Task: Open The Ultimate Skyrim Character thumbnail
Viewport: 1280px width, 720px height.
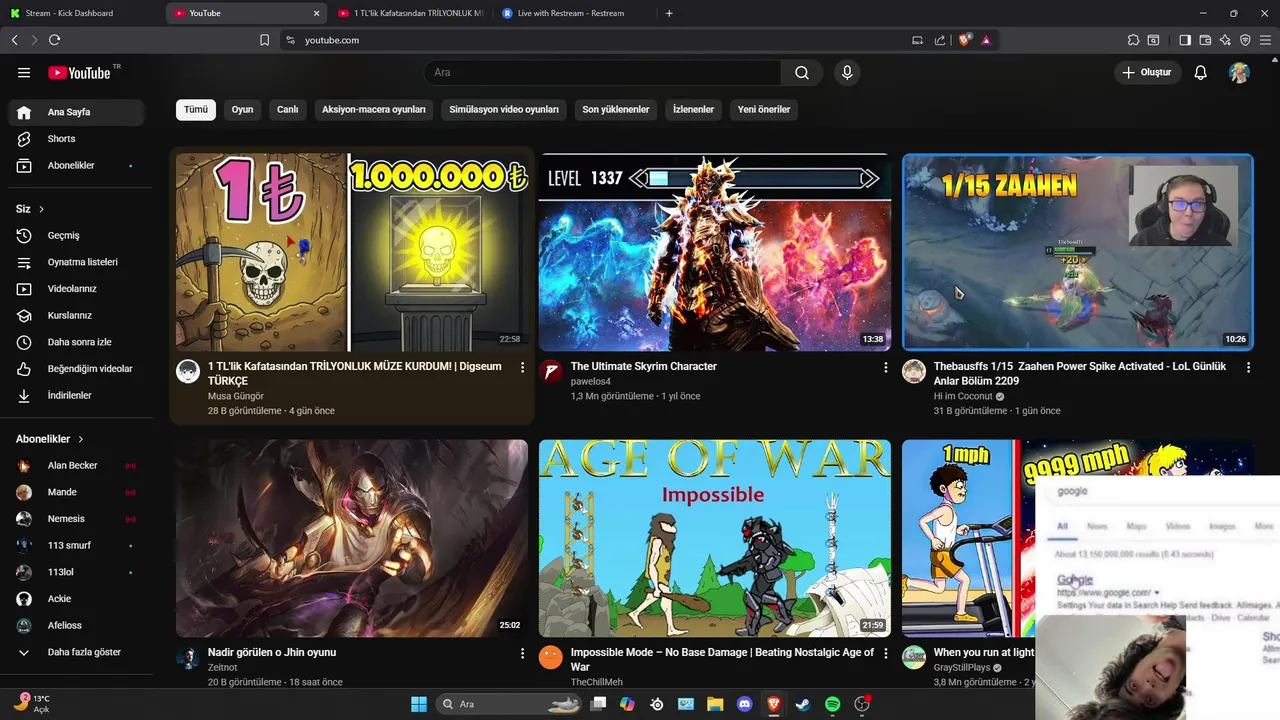Action: point(715,252)
